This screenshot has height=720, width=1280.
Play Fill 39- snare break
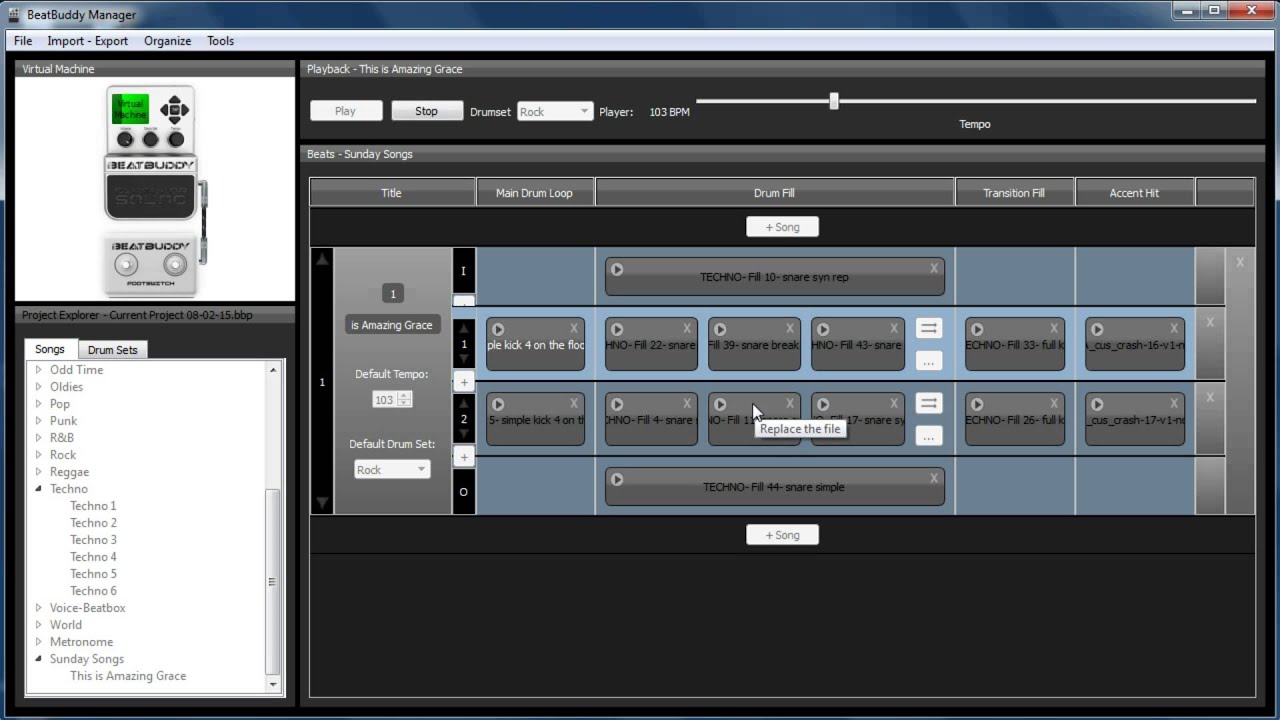pos(720,329)
